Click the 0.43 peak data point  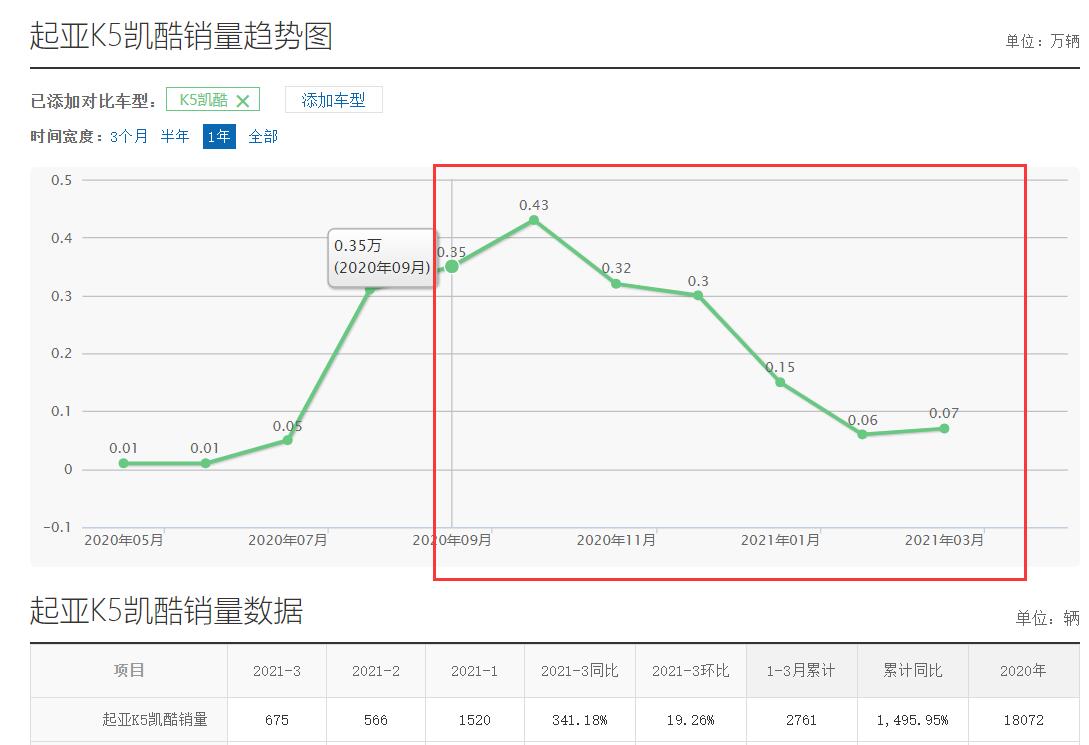tap(533, 220)
